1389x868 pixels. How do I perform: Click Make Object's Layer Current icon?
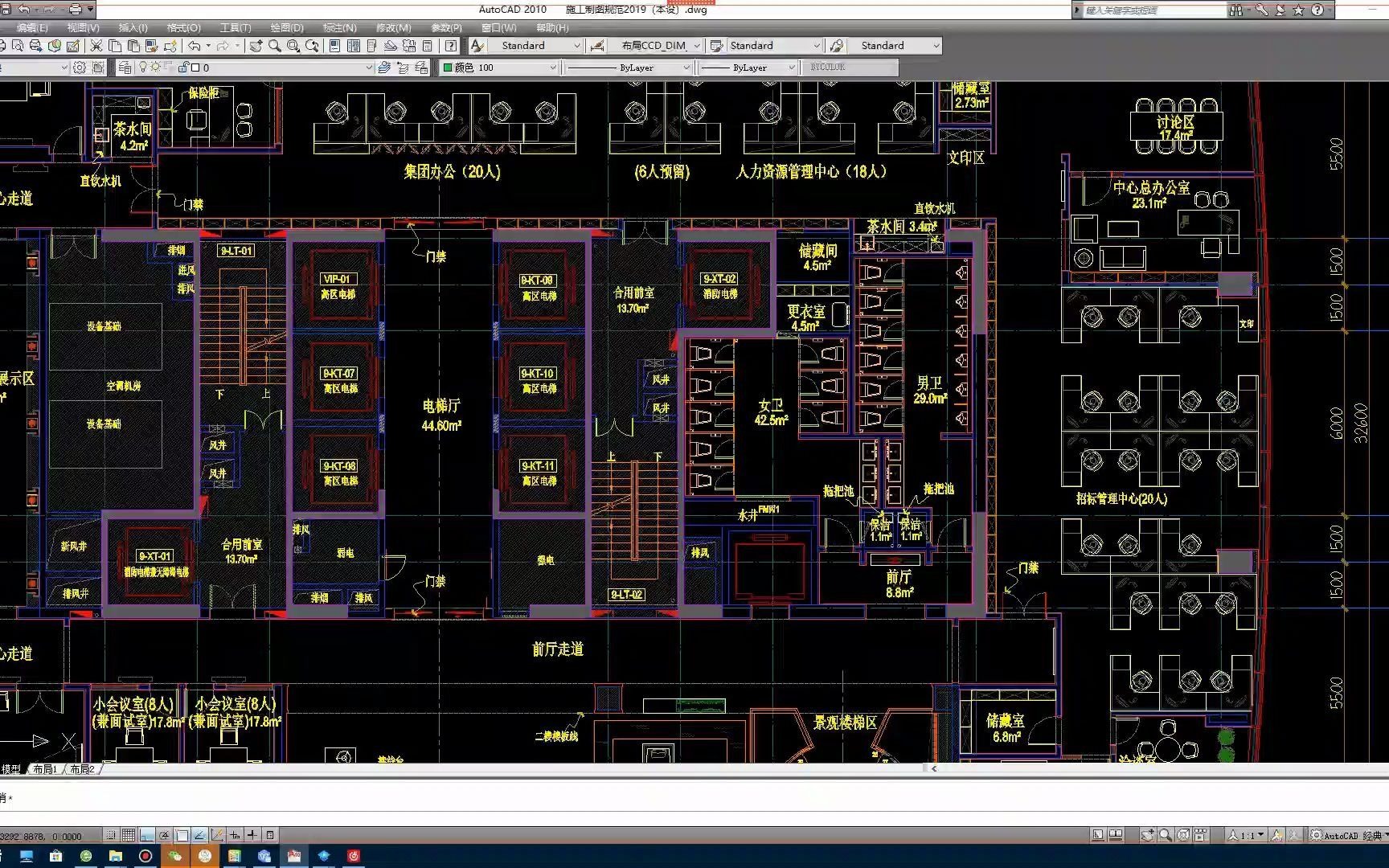[x=384, y=68]
